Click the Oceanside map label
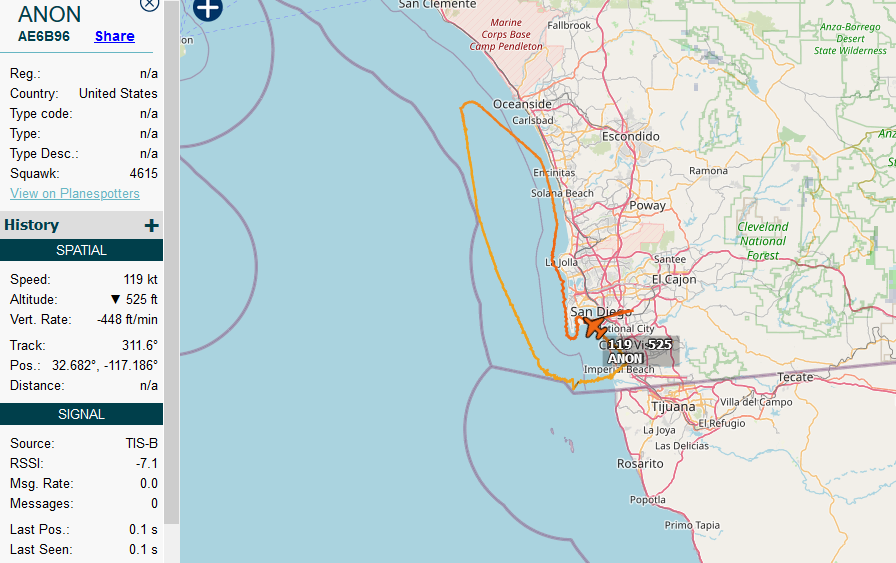 [x=522, y=104]
